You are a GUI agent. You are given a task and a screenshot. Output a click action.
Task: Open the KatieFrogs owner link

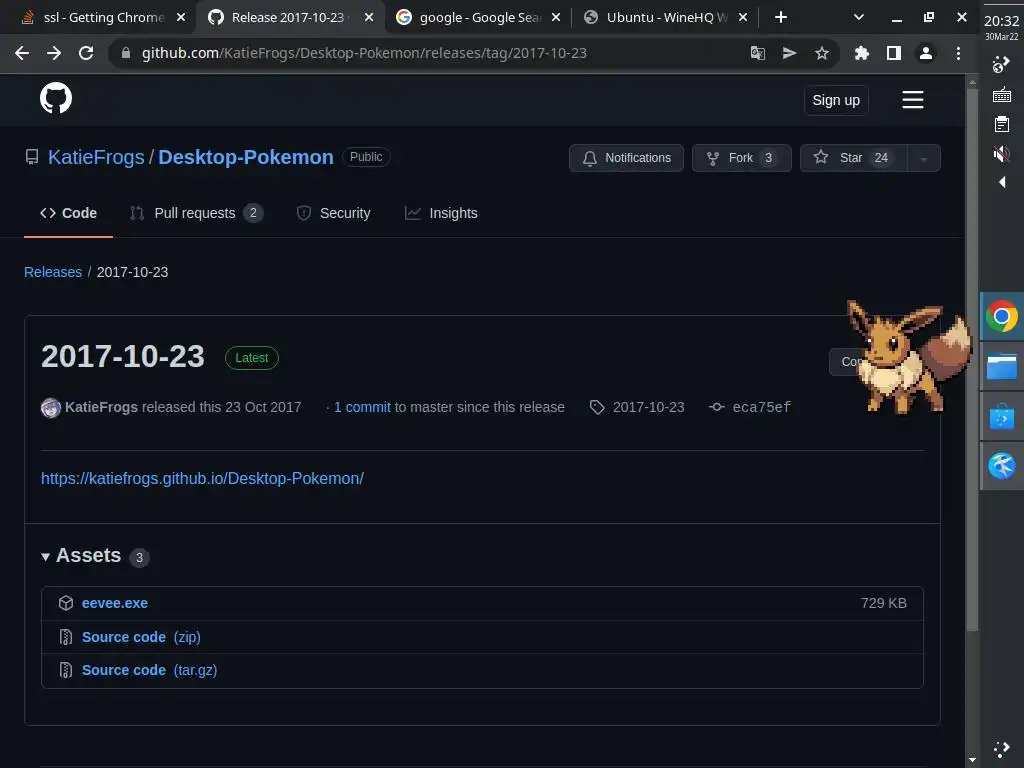[x=96, y=157]
